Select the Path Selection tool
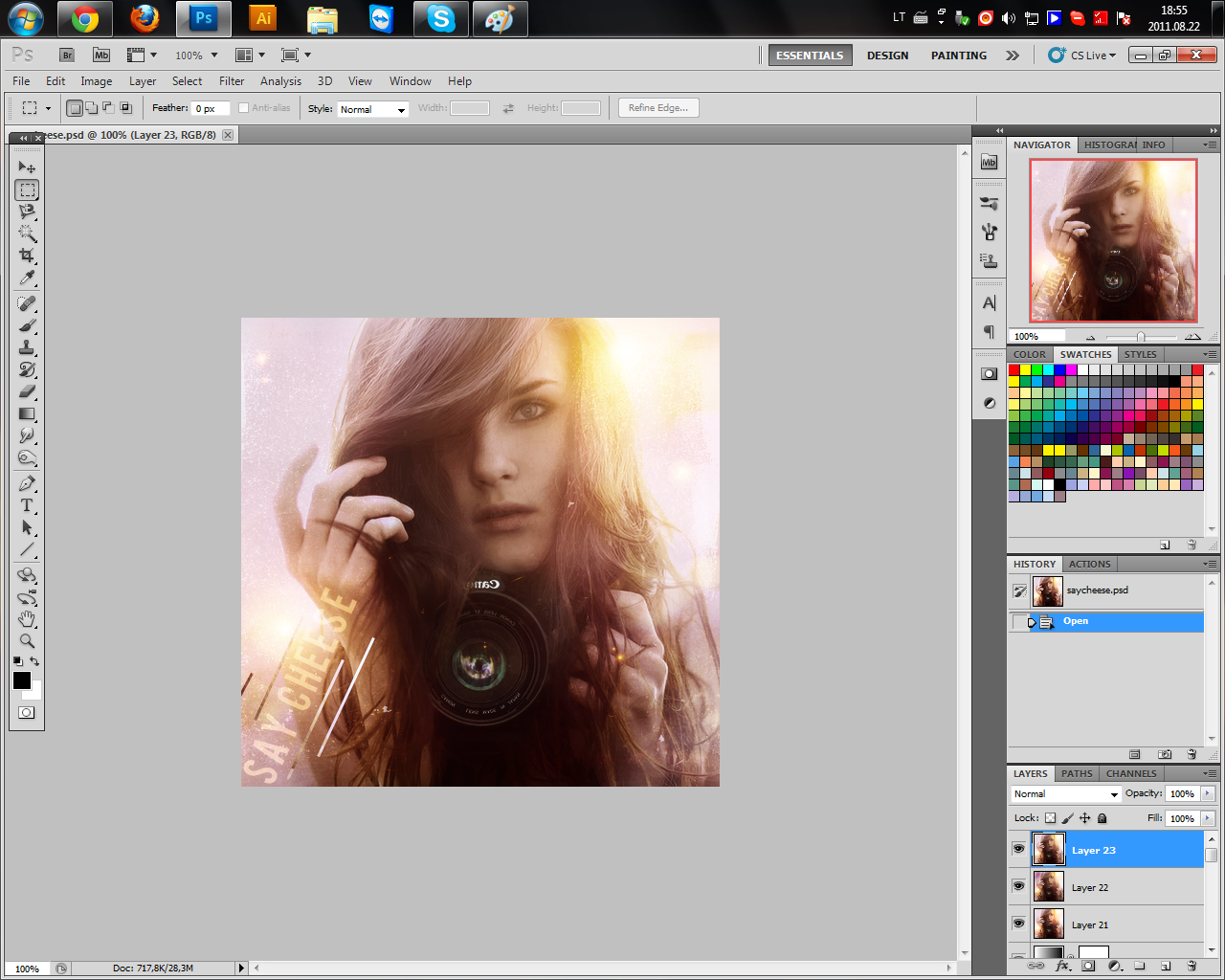 [x=27, y=527]
